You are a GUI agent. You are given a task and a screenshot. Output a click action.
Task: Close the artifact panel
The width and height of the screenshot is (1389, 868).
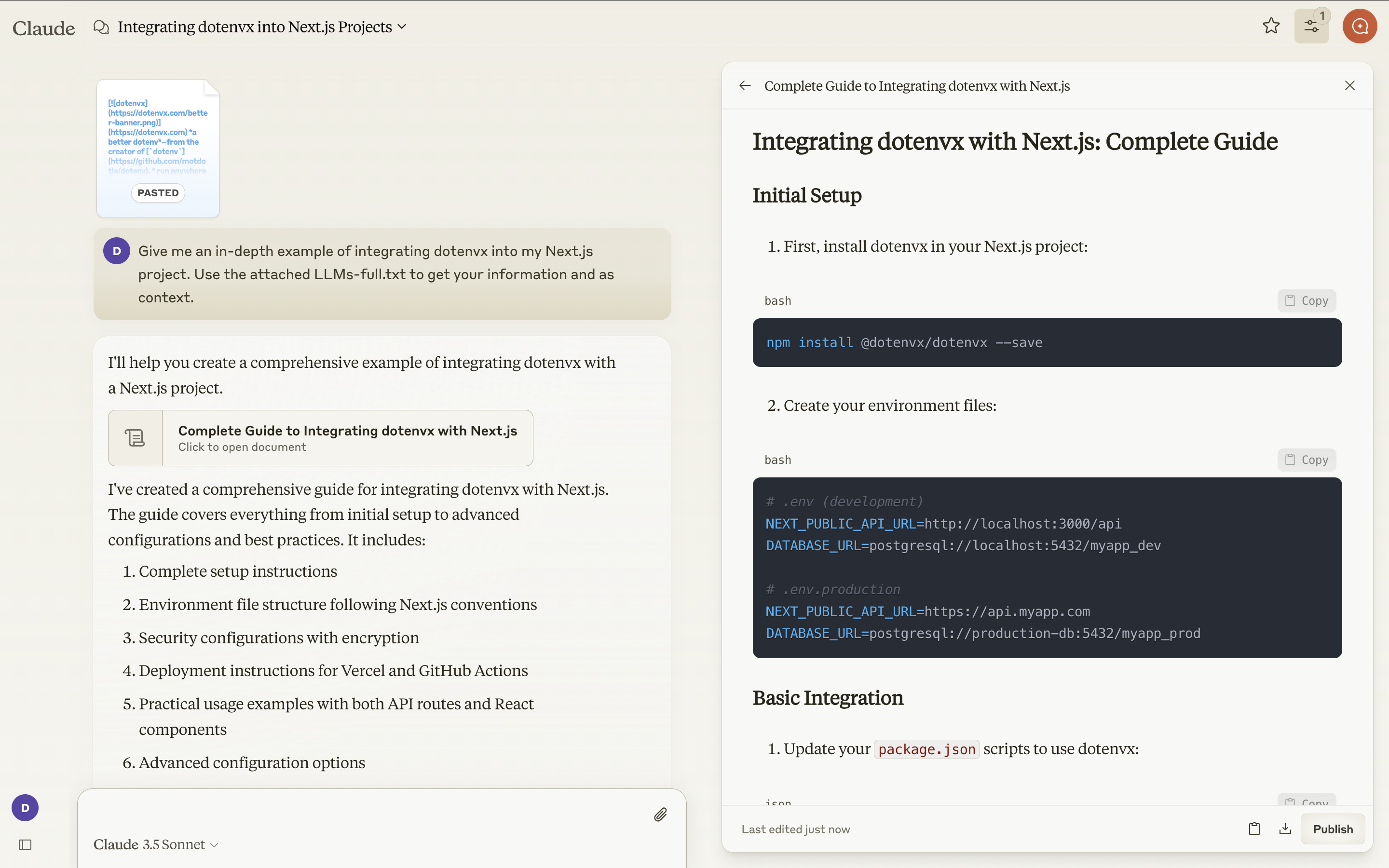pos(1349,85)
